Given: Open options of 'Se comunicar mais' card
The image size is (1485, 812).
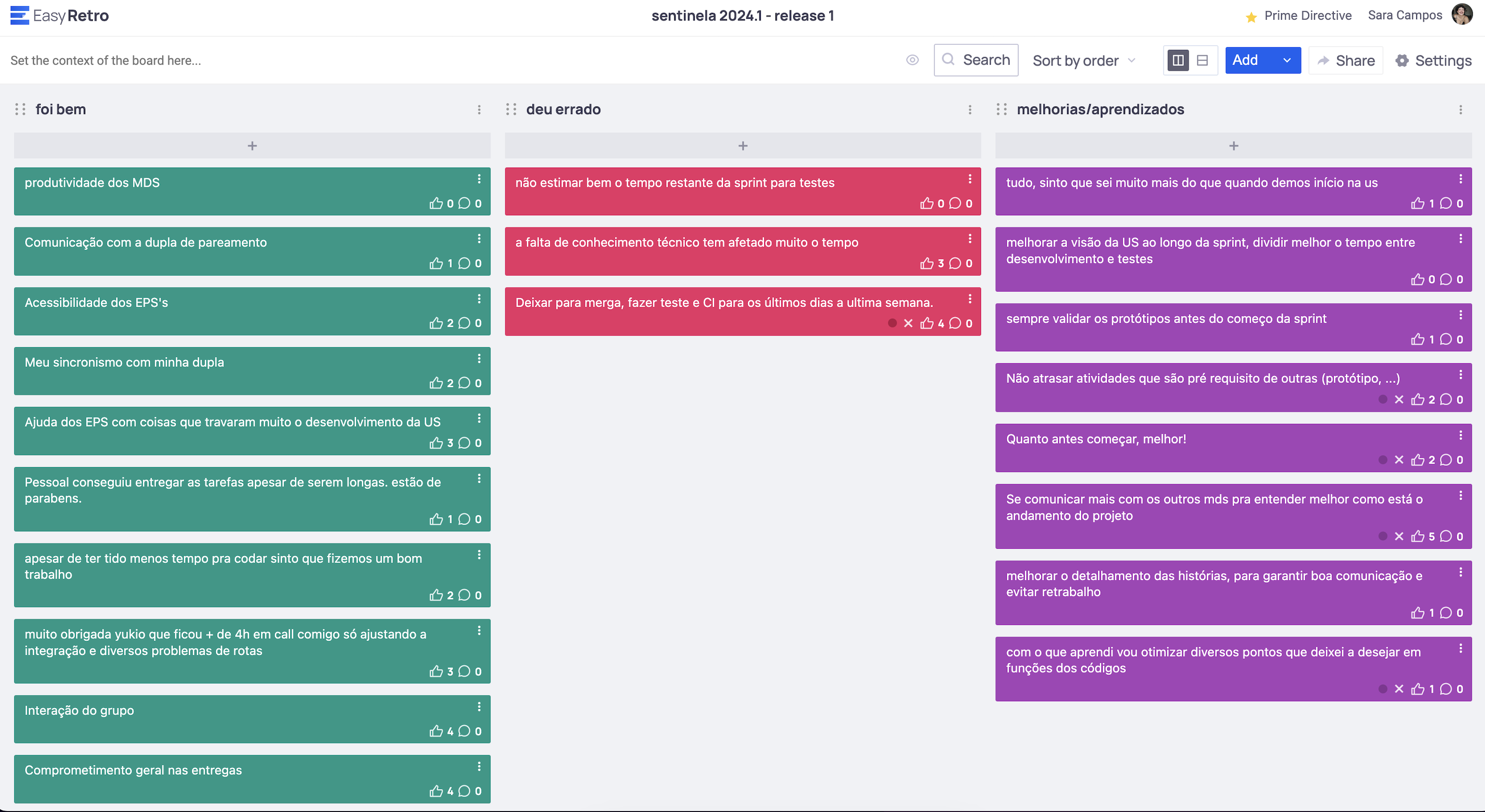Looking at the screenshot, I should point(1460,495).
